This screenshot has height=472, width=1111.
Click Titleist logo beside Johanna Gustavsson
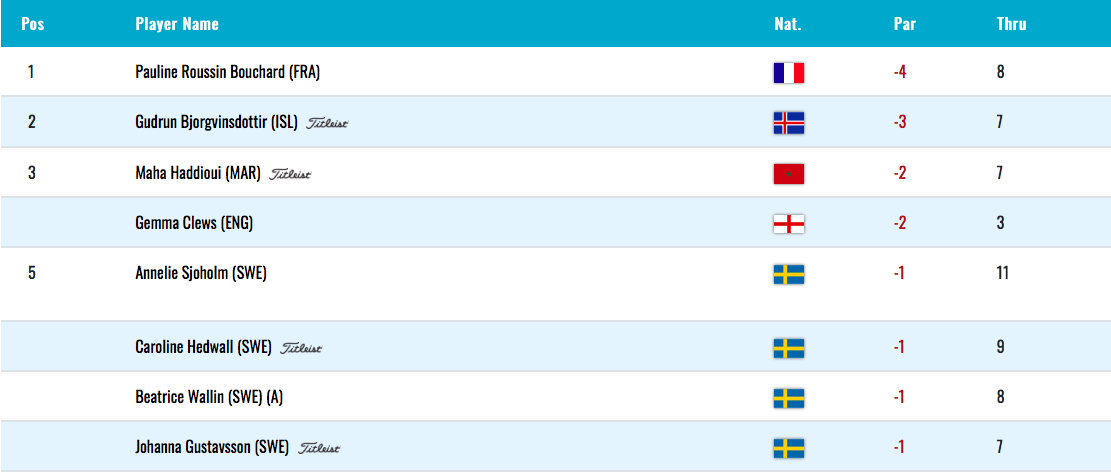pyautogui.click(x=320, y=449)
